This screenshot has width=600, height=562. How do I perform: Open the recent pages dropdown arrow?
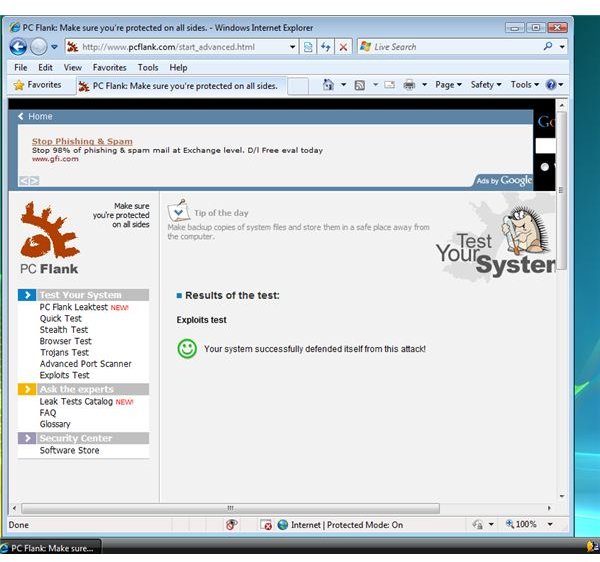pyautogui.click(x=54, y=47)
